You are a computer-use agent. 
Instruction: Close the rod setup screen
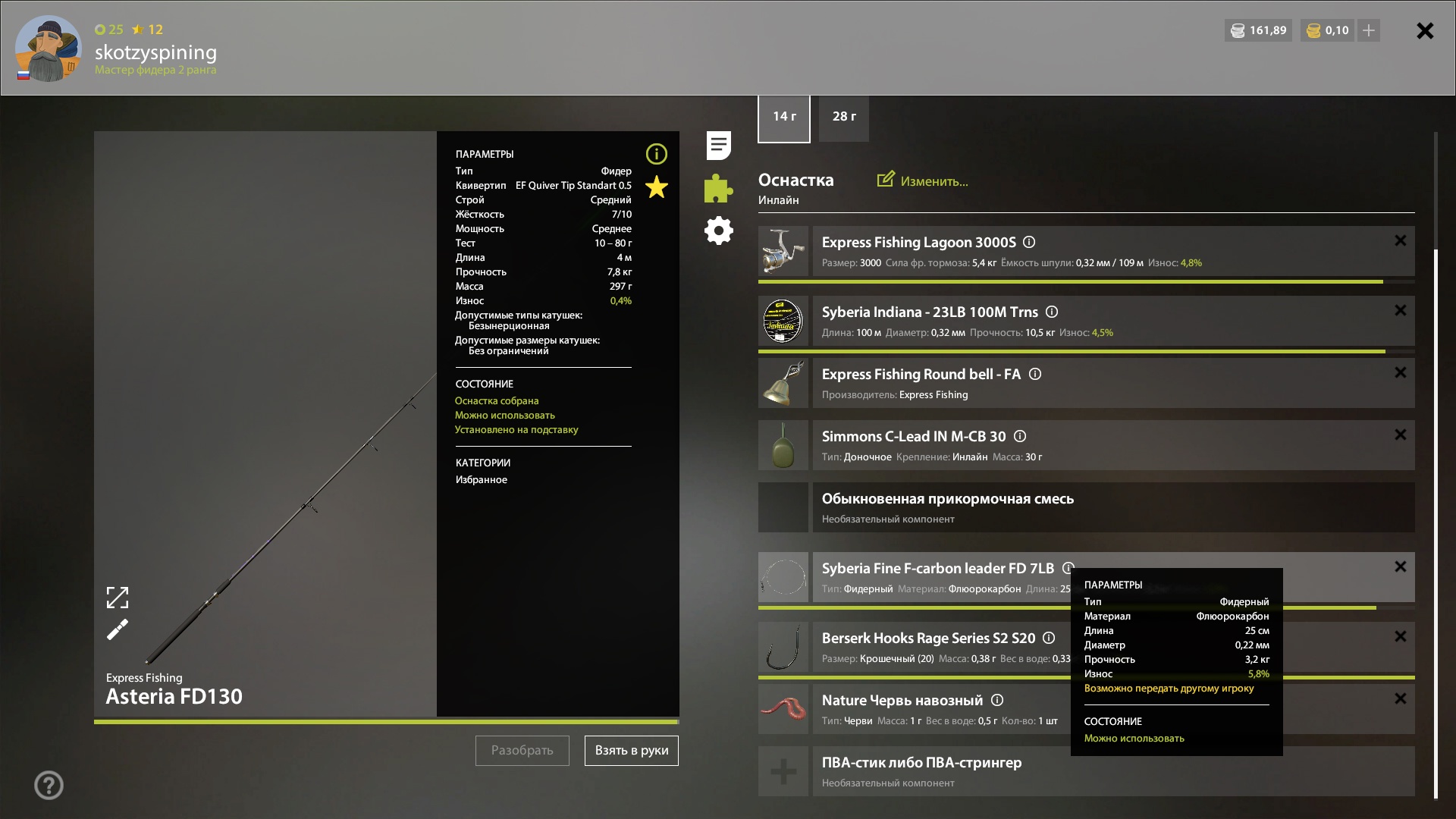tap(1425, 30)
